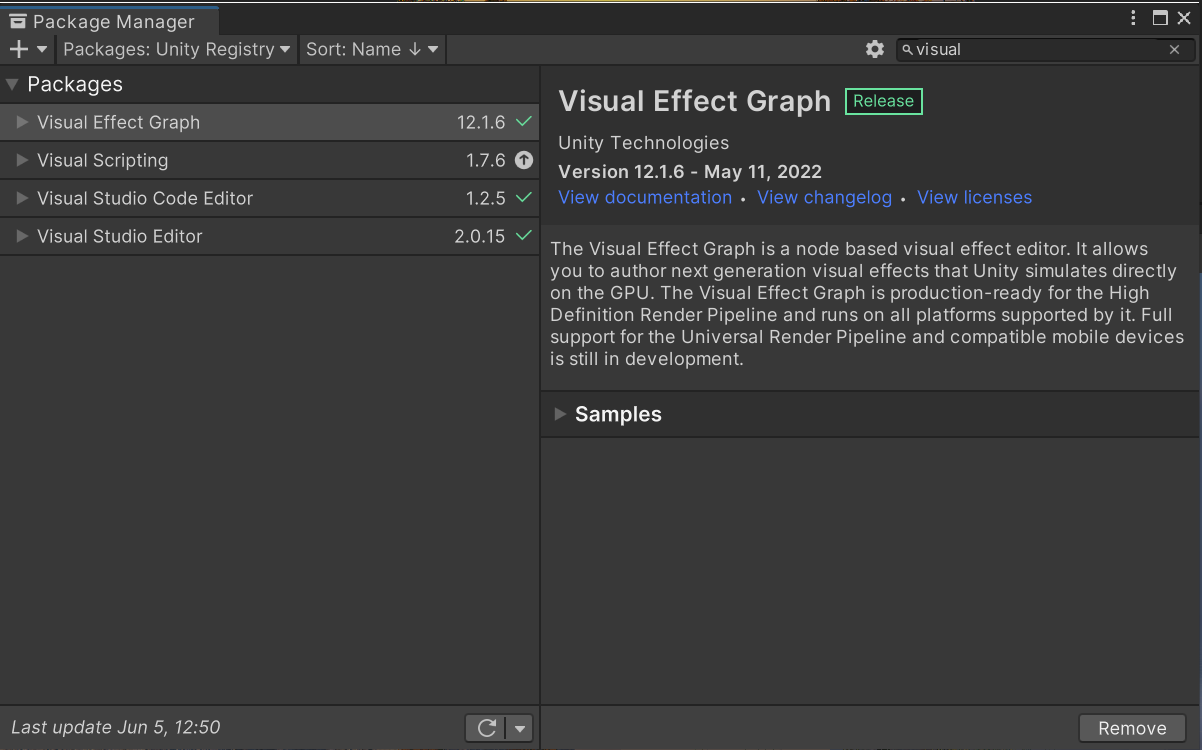Click the Release tag badge

coord(883,101)
